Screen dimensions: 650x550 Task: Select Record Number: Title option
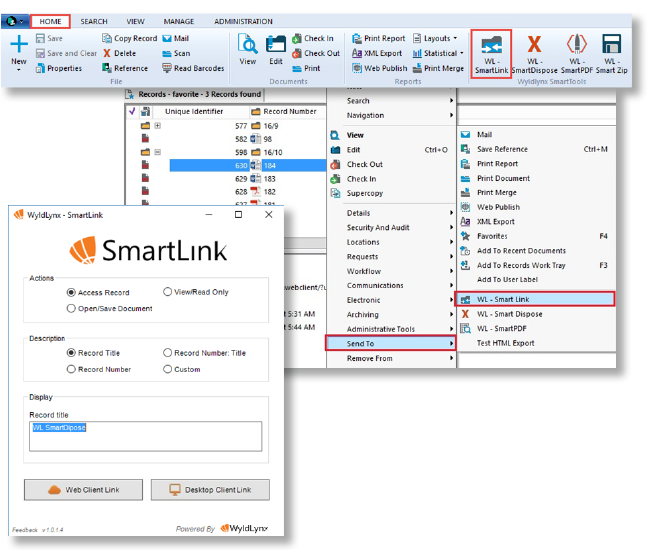pyautogui.click(x=167, y=353)
